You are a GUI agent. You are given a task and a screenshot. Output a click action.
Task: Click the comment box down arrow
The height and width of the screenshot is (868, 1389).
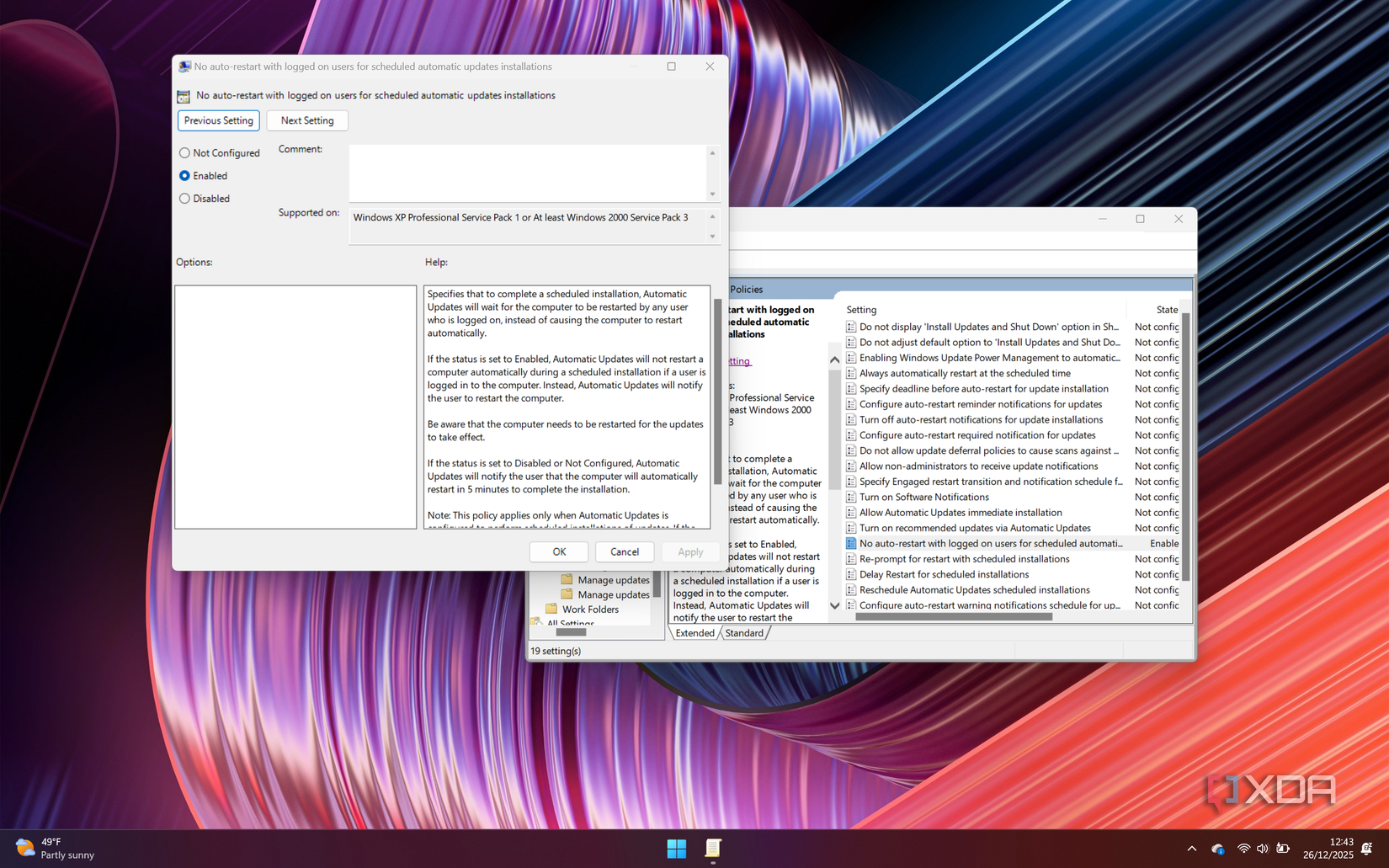pyautogui.click(x=712, y=194)
